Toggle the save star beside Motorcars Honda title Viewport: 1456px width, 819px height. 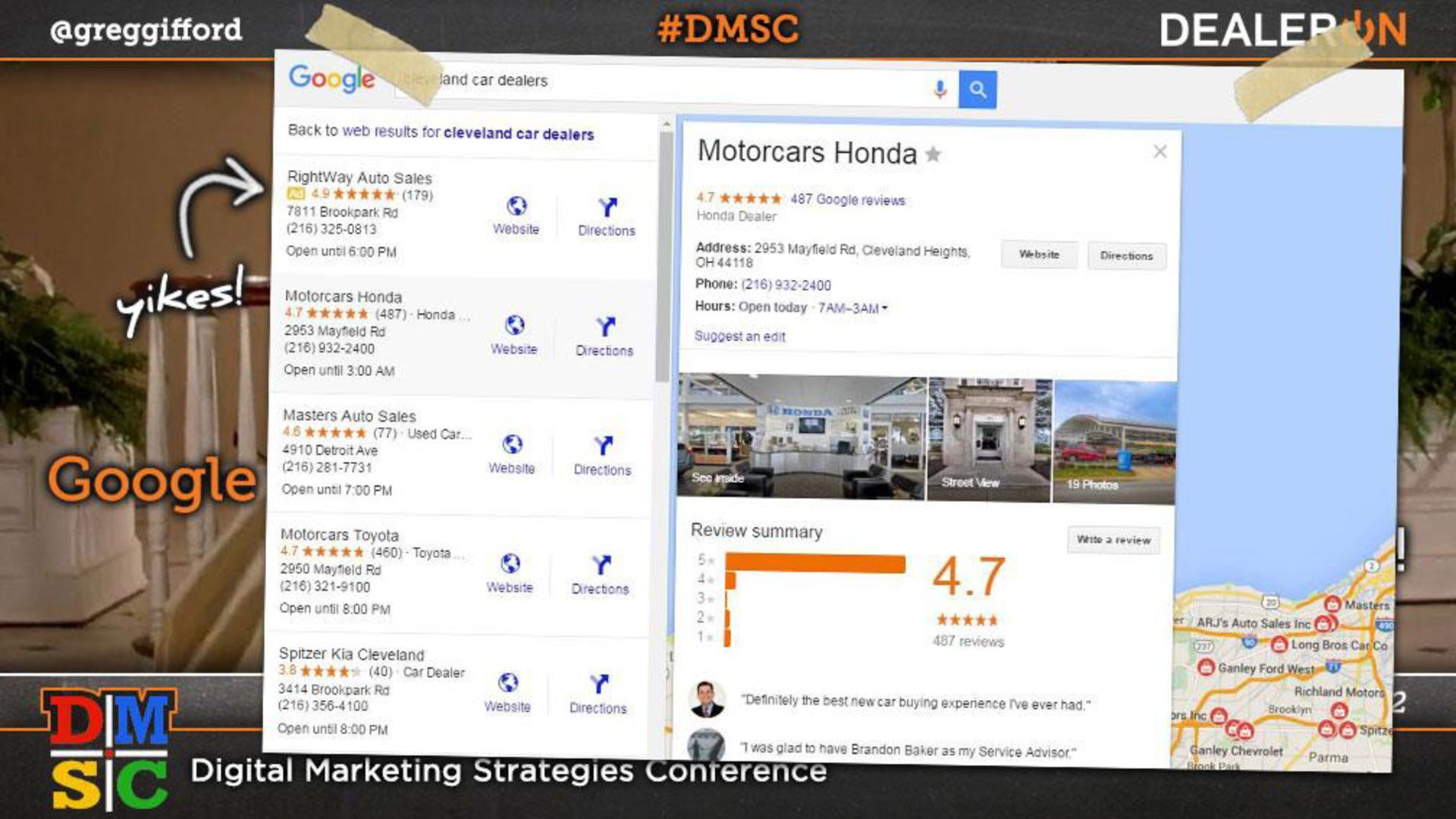pos(934,155)
